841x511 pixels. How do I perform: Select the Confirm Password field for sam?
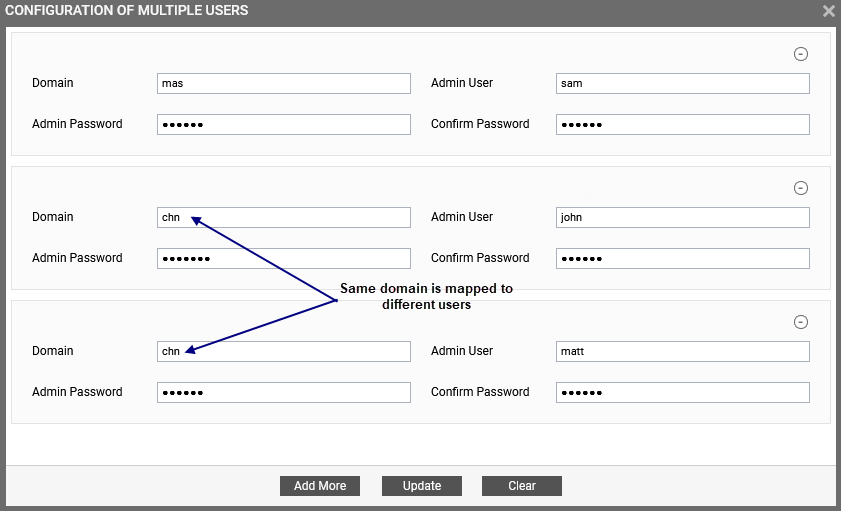[683, 124]
